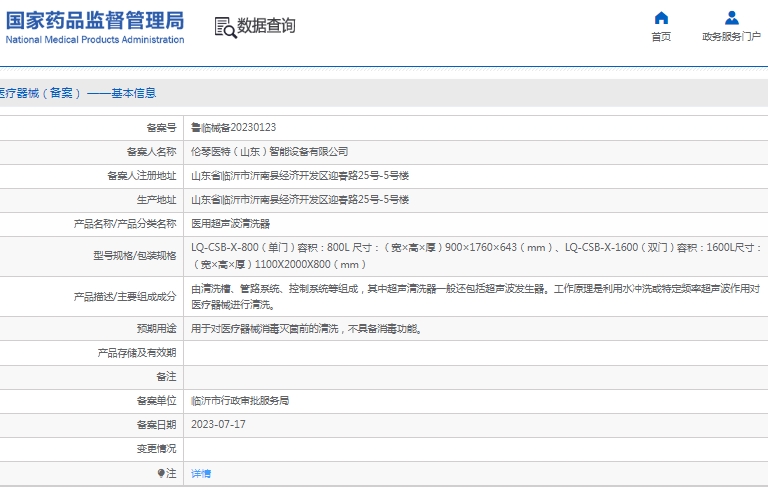
Task: Click the National Medical Products Administration text
Action: click(95, 40)
